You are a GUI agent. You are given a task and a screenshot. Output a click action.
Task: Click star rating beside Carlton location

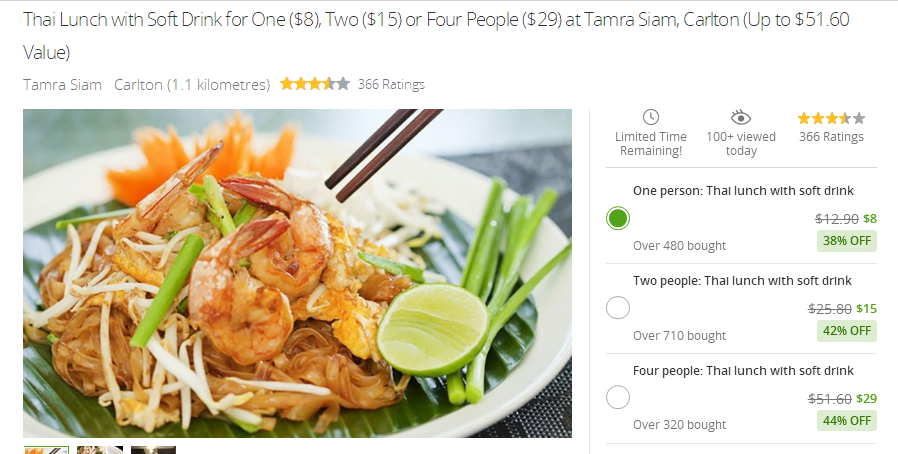[314, 84]
